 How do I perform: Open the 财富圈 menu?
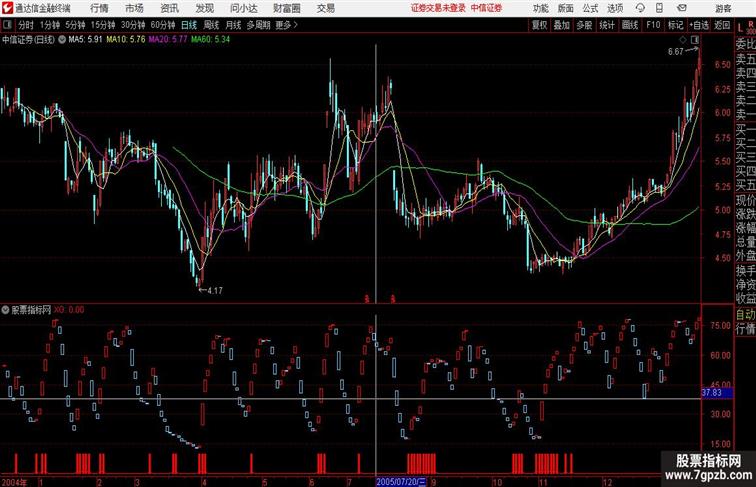coord(286,8)
